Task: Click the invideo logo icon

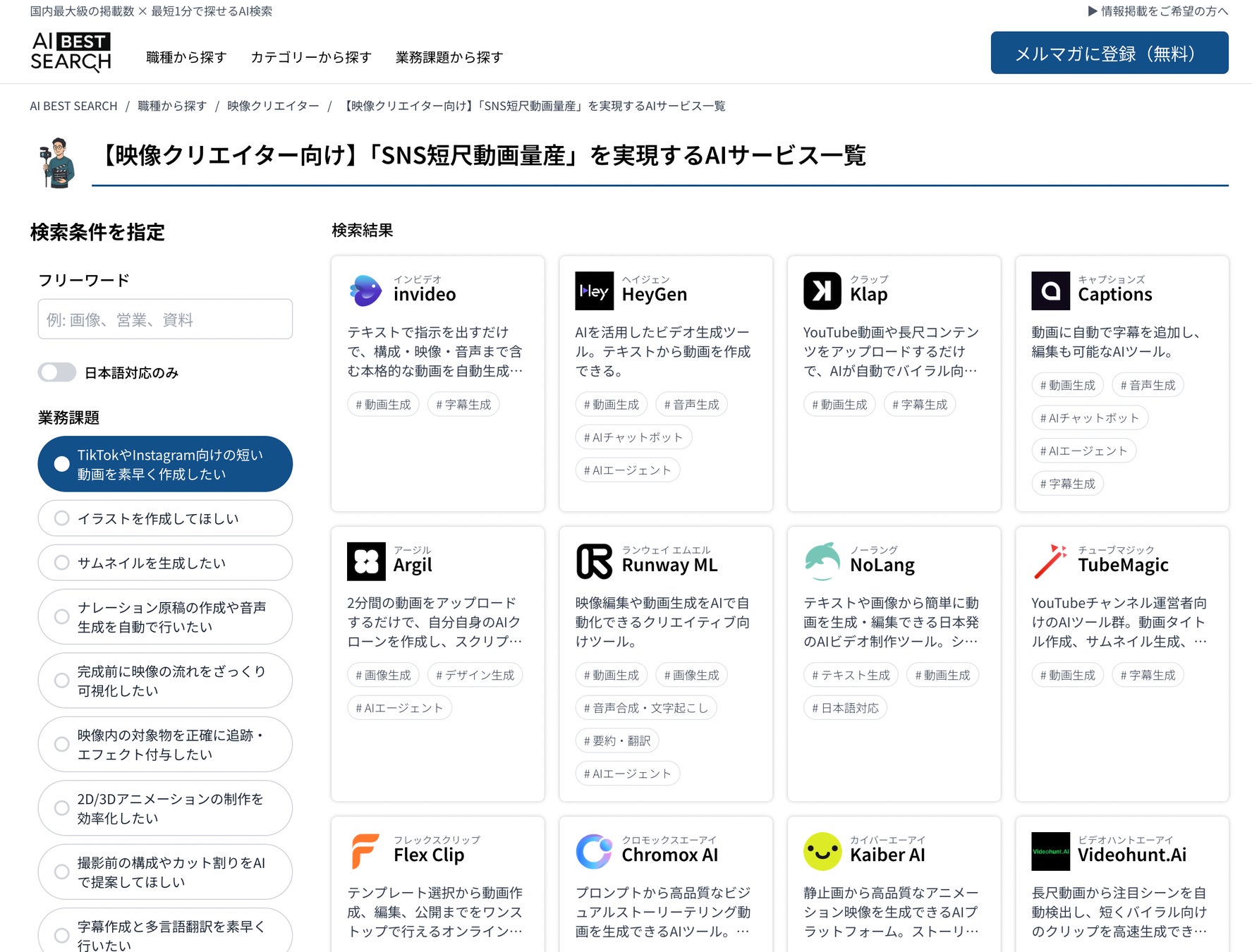Action: [x=366, y=291]
